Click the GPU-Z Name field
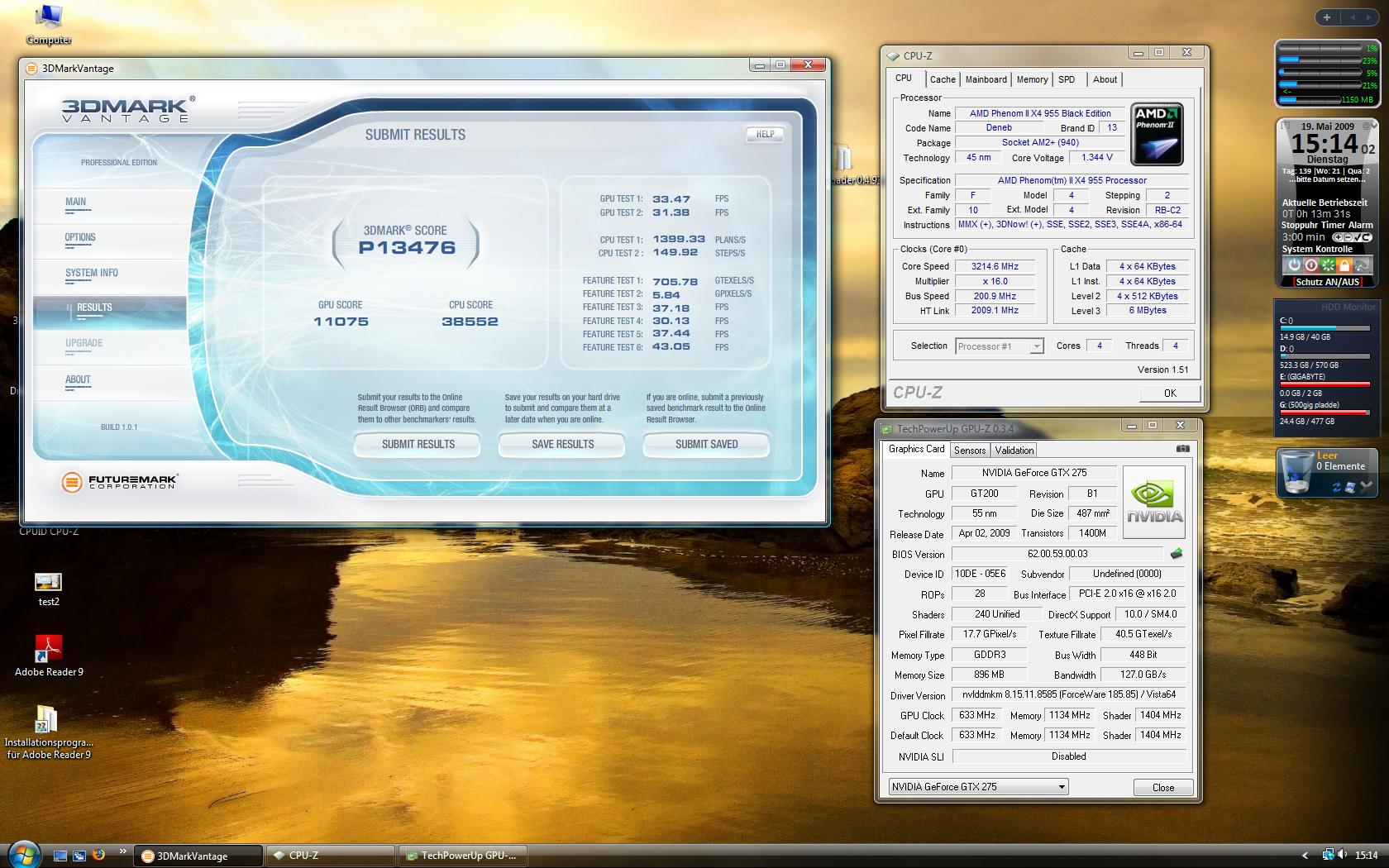 pyautogui.click(x=1034, y=473)
